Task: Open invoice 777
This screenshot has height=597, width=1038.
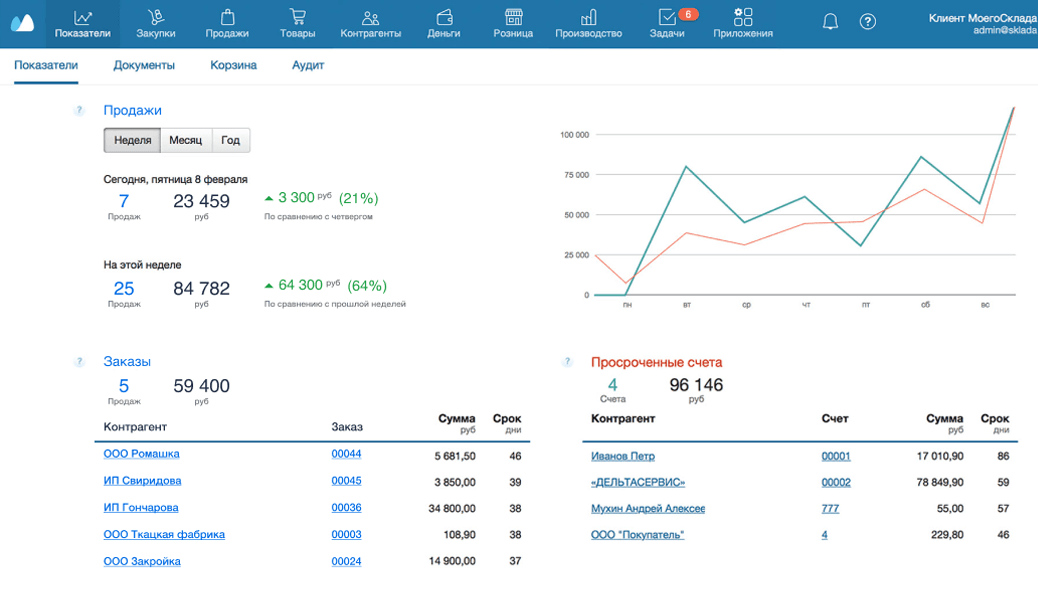Action: [x=830, y=508]
